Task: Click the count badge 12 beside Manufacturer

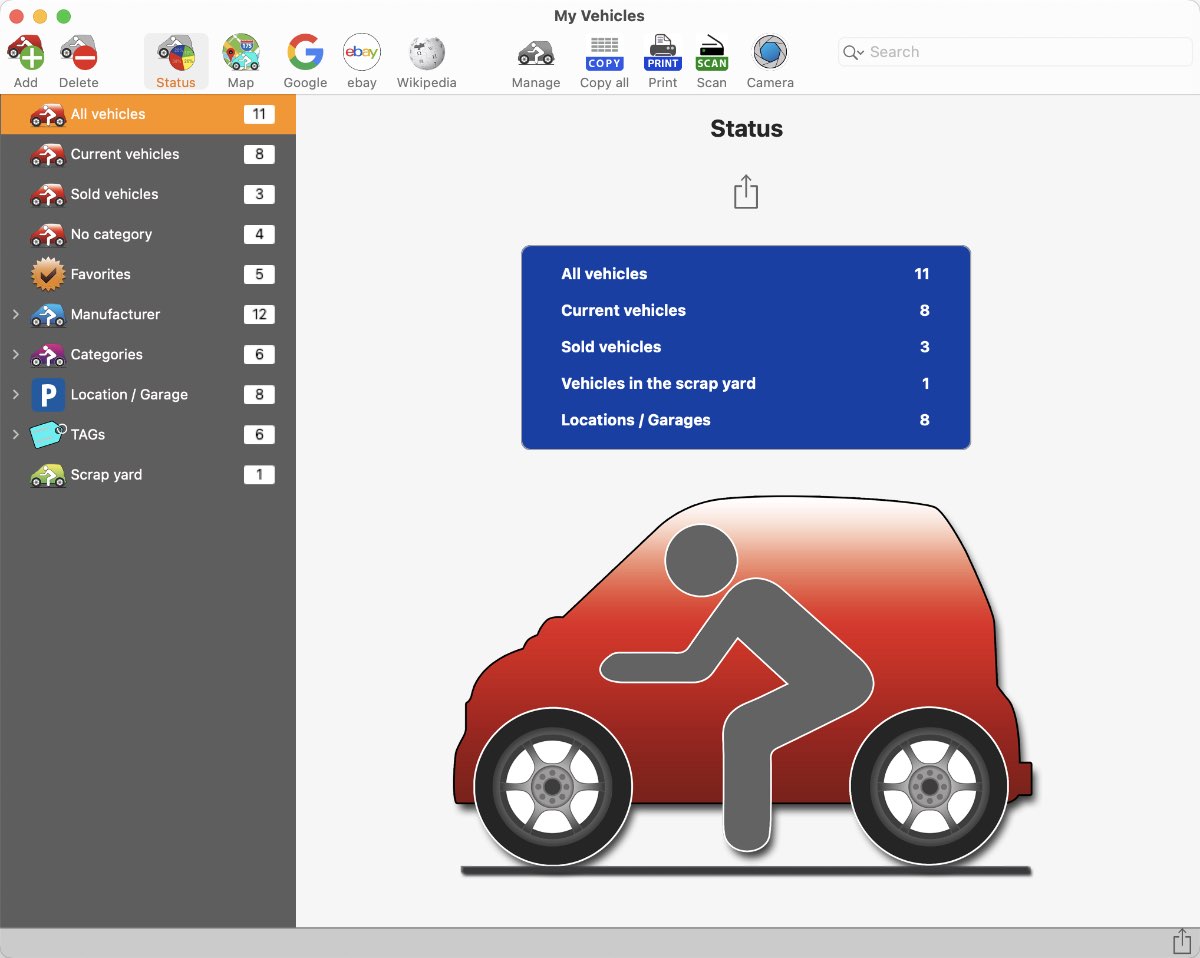Action: [259, 314]
